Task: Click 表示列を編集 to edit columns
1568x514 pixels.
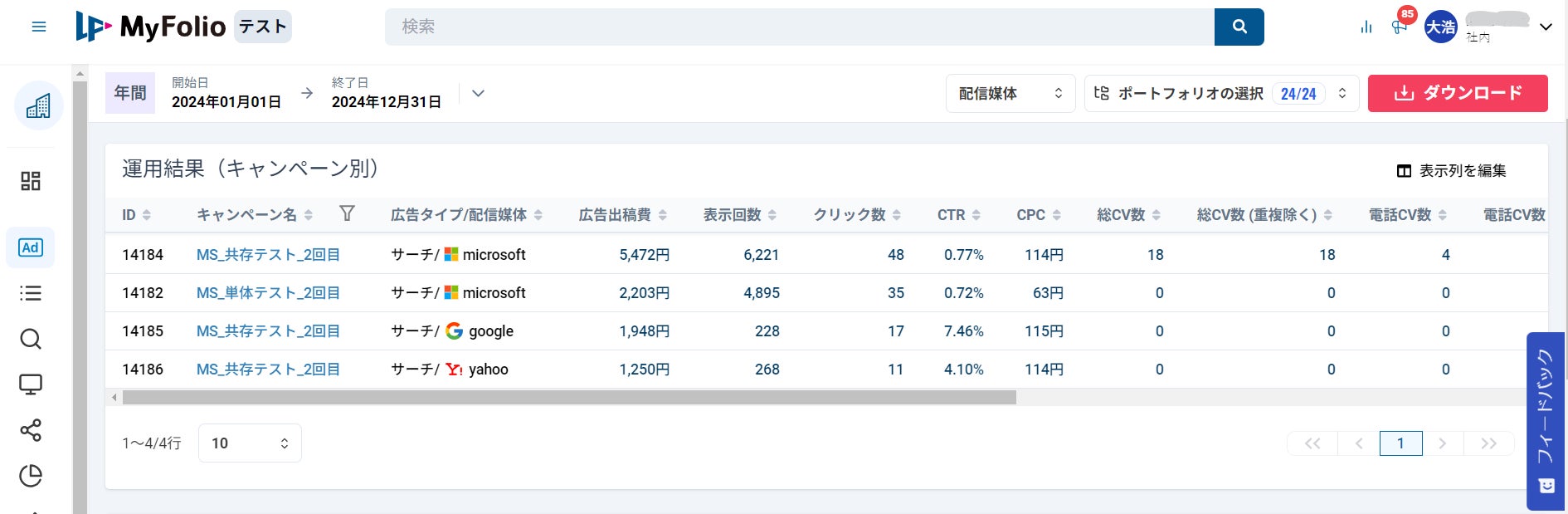Action: pos(1451,171)
